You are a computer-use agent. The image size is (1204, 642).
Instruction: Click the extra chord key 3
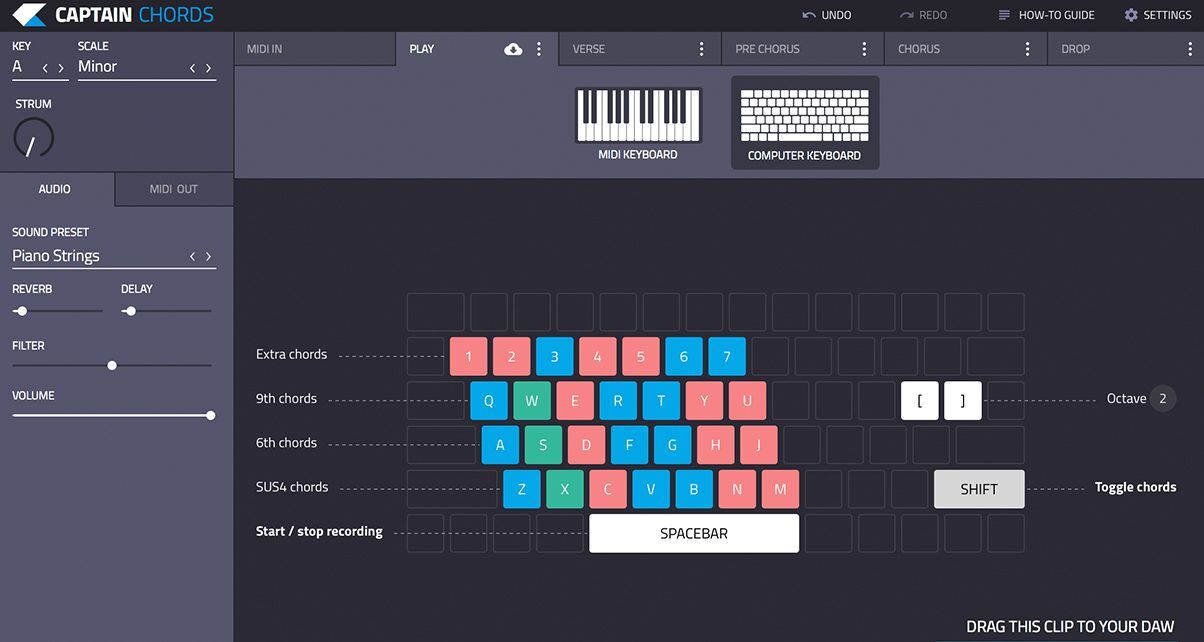pos(555,356)
